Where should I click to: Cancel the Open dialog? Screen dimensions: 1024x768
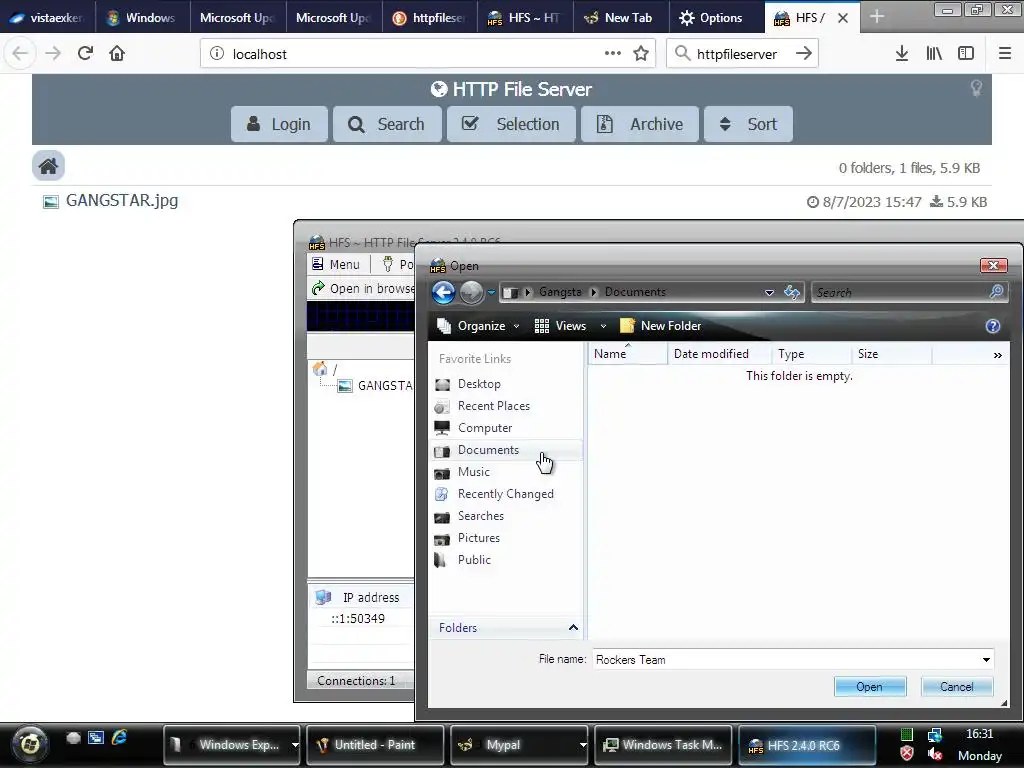pyautogui.click(x=956, y=687)
